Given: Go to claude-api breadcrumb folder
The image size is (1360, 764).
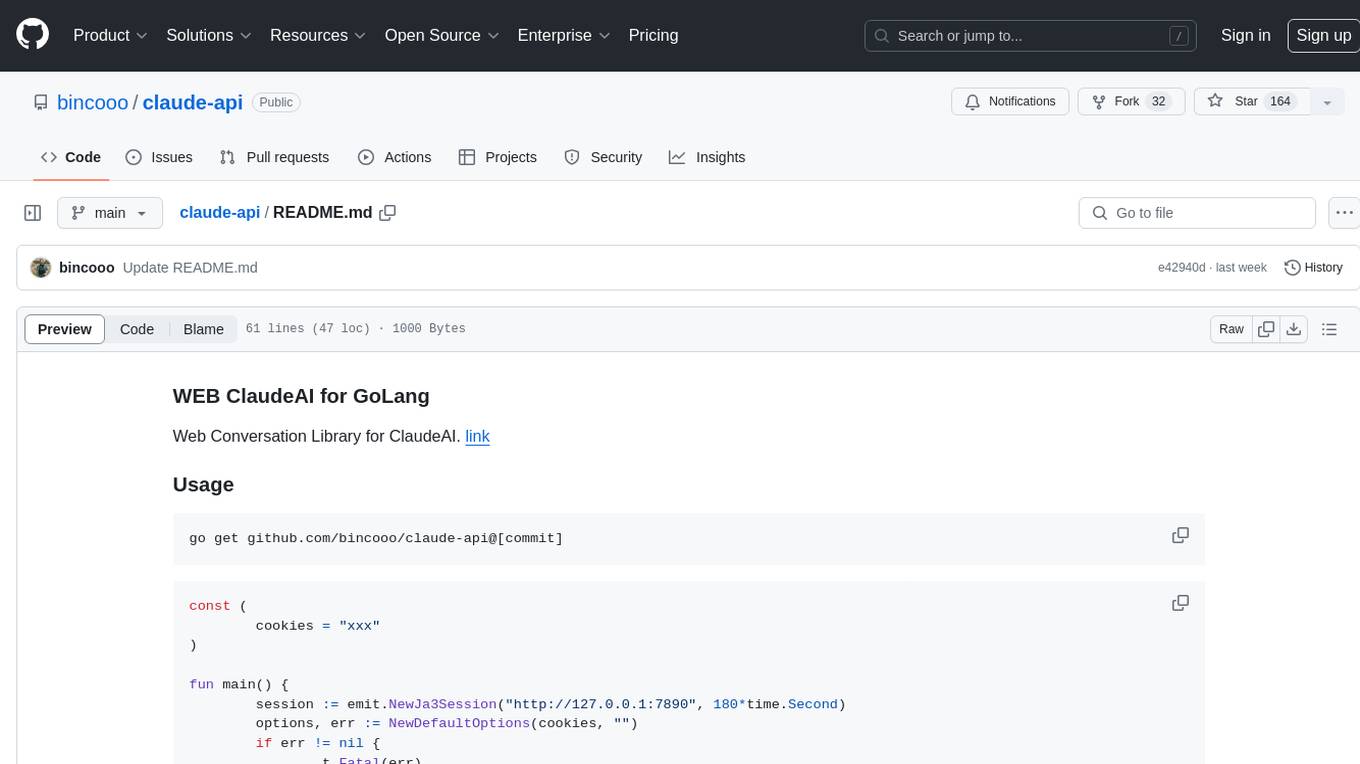Looking at the screenshot, I should (220, 212).
